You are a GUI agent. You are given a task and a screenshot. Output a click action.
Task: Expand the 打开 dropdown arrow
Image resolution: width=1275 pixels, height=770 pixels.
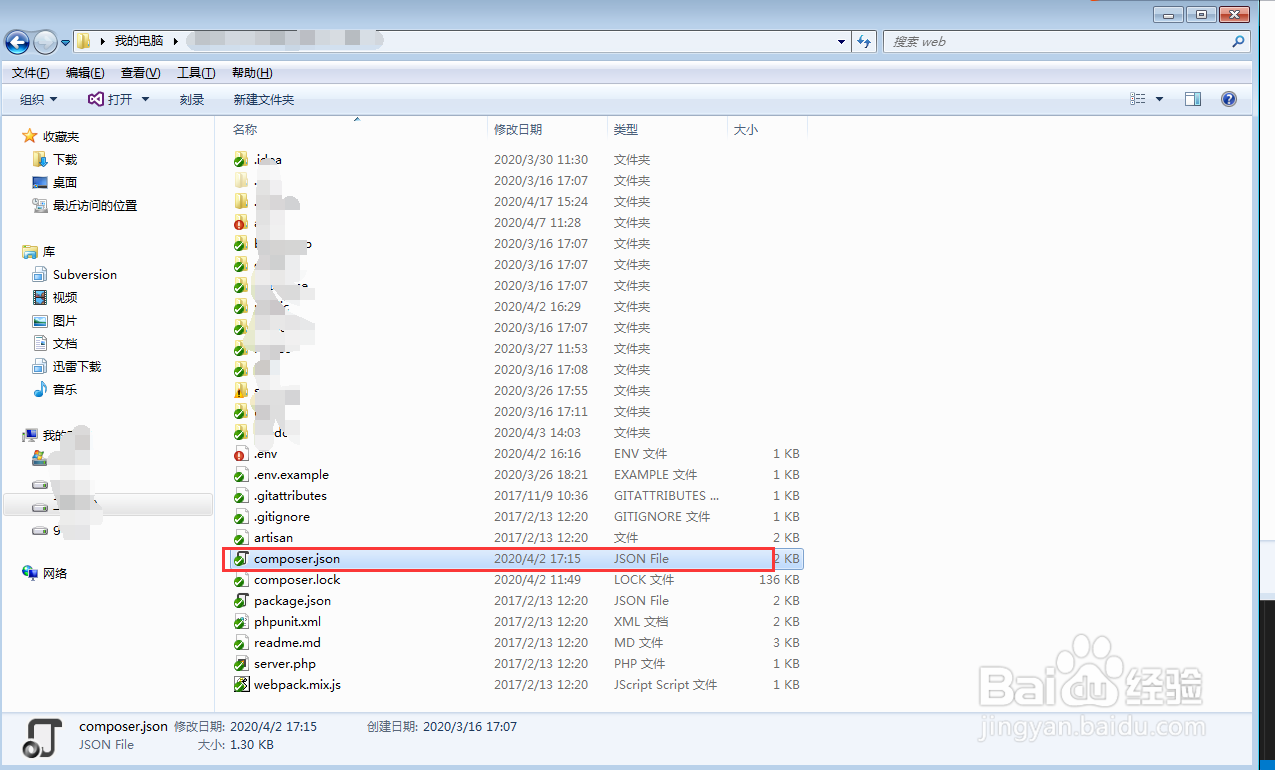coord(145,99)
